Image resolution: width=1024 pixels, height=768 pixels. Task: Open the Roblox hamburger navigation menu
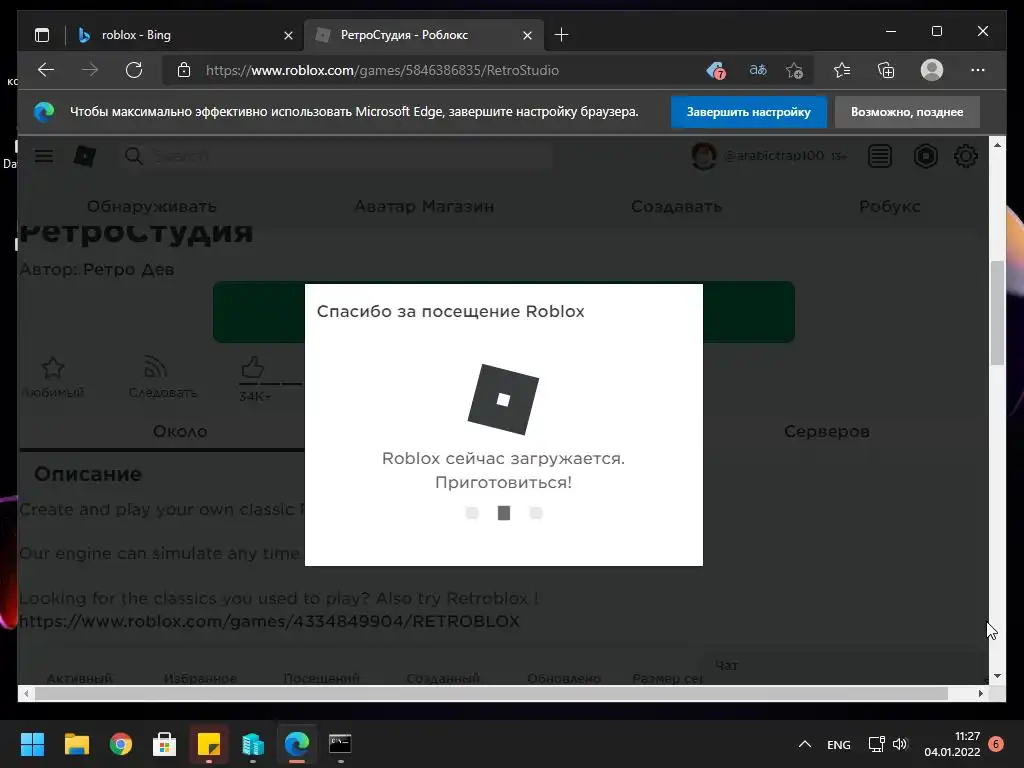tap(44, 156)
